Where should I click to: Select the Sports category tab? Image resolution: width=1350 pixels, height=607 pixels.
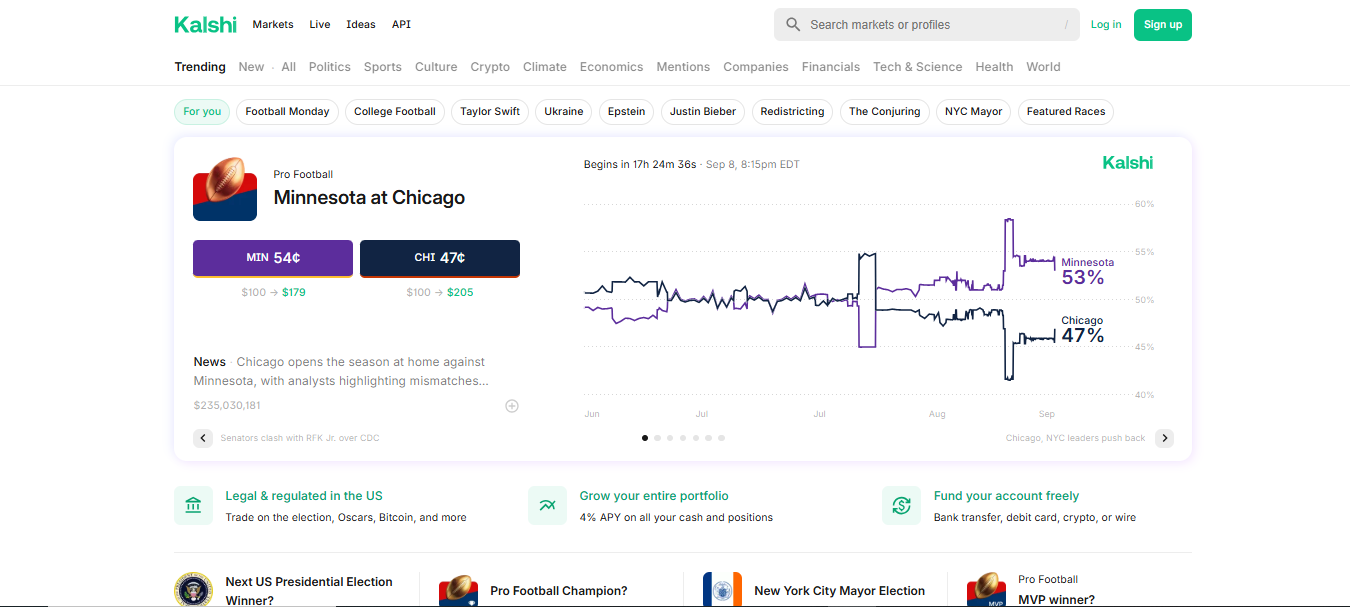[382, 67]
